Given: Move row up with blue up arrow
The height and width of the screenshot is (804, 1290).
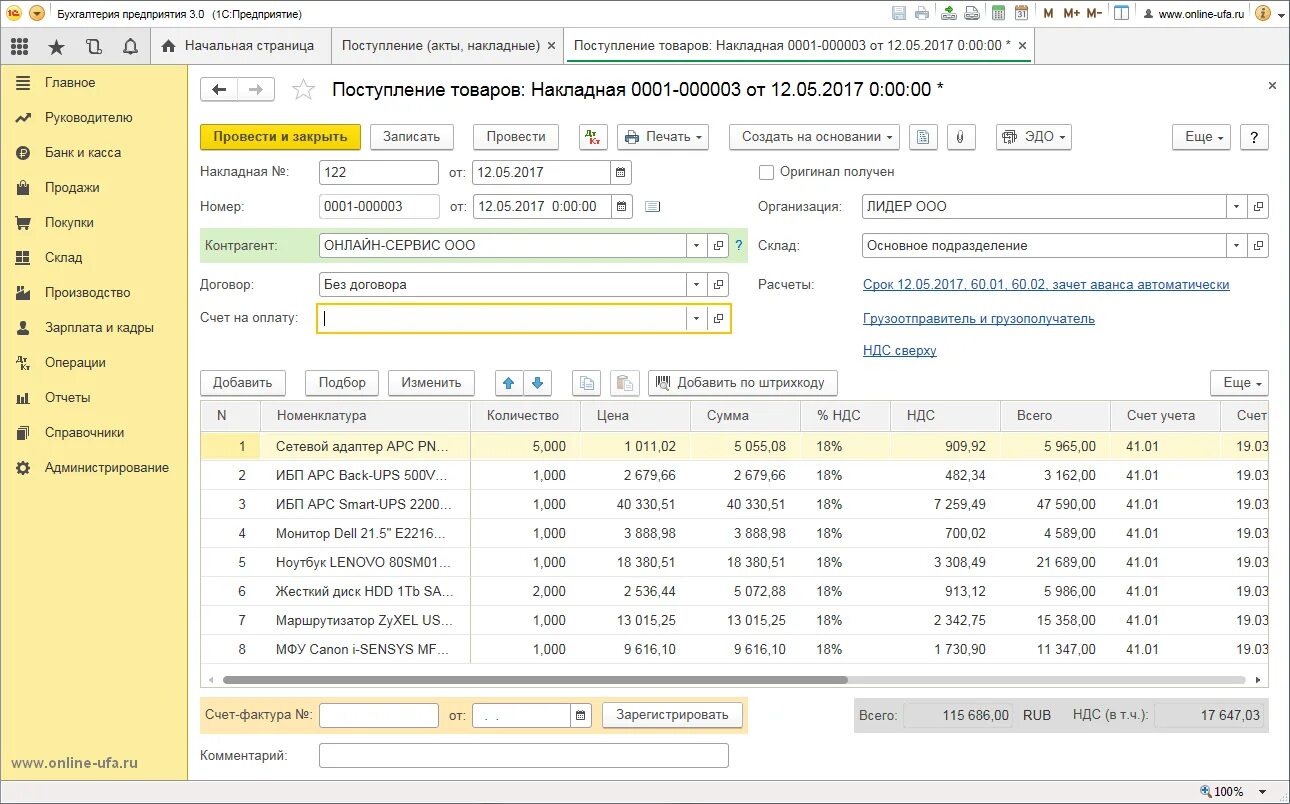Looking at the screenshot, I should 509,382.
